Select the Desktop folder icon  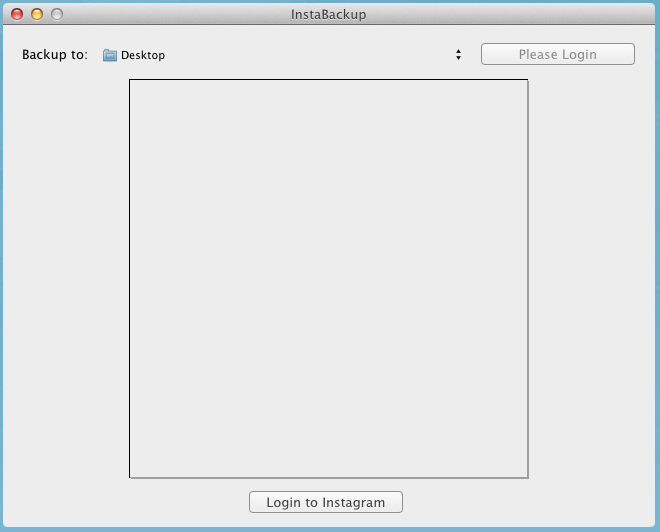110,55
